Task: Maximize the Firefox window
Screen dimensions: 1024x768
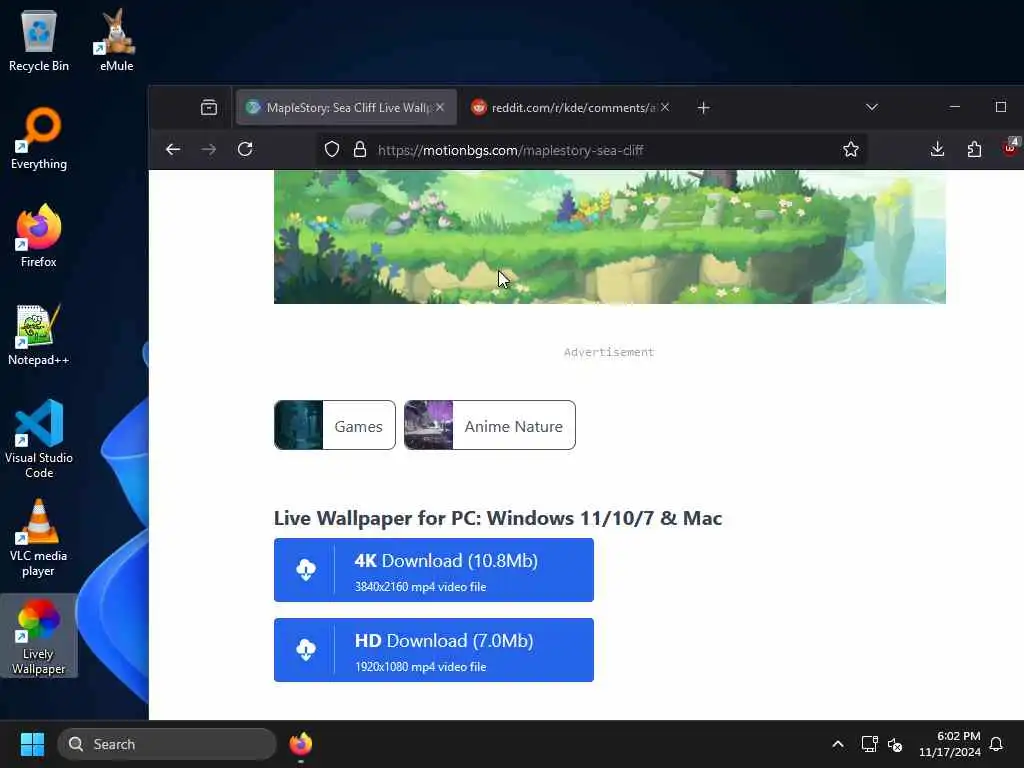Action: coord(1000,106)
